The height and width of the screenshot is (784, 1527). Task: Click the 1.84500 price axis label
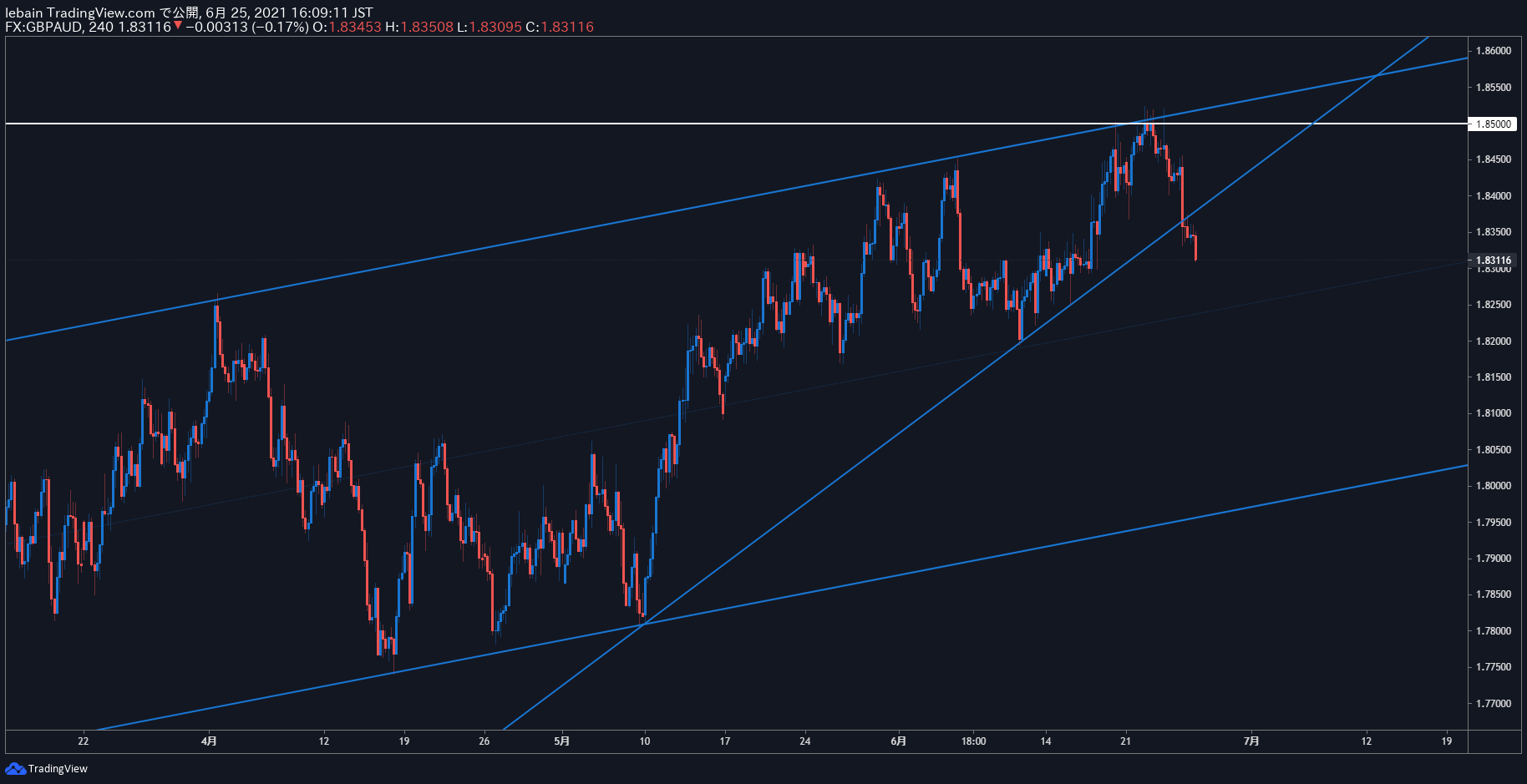tap(1493, 159)
